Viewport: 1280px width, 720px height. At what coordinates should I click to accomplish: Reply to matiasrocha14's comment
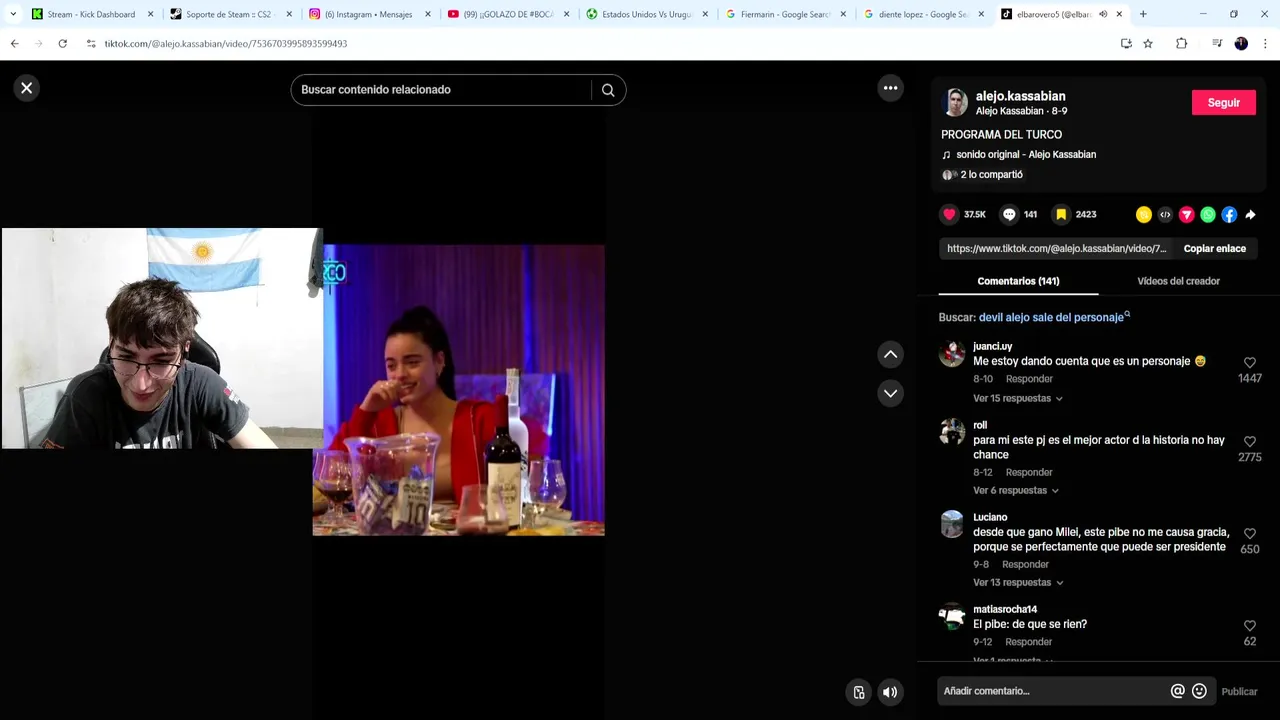[x=1029, y=642]
